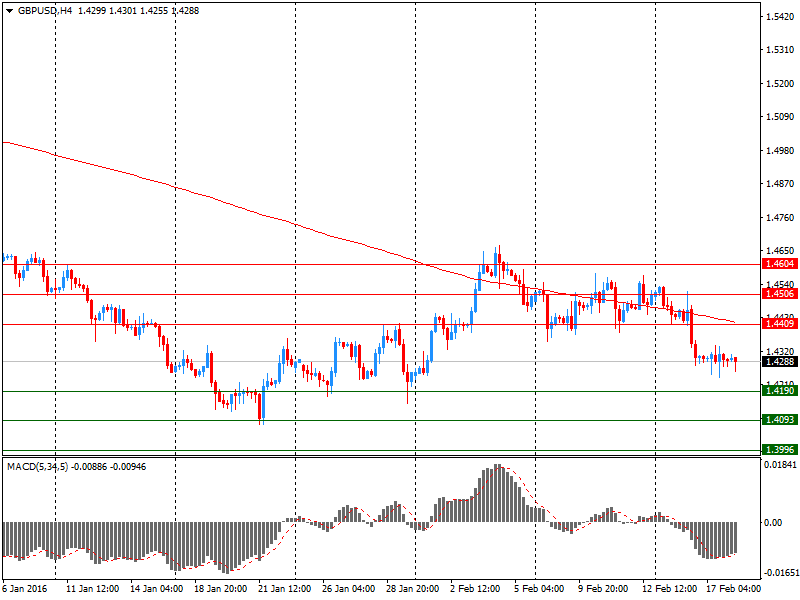This screenshot has height=600, width=800.
Task: Click the 17 Feb 04:00 time label
Action: coord(733,589)
